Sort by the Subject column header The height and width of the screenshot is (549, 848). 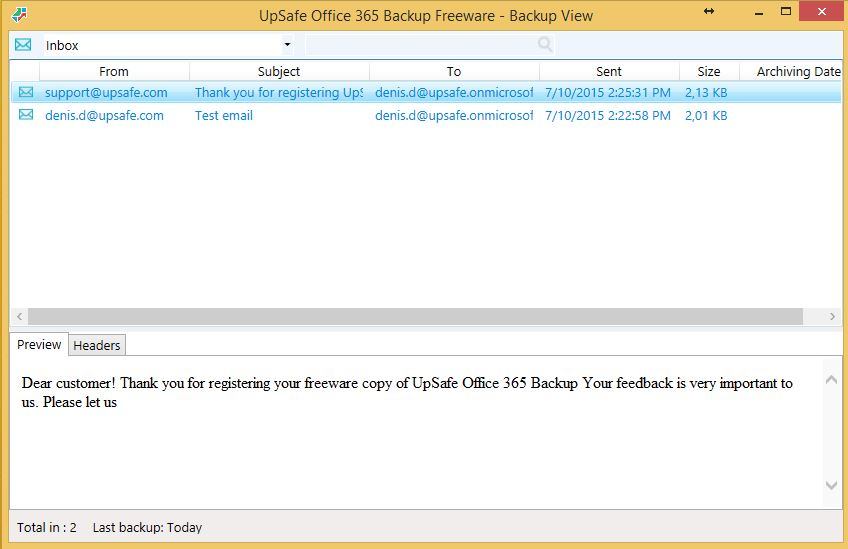click(279, 71)
